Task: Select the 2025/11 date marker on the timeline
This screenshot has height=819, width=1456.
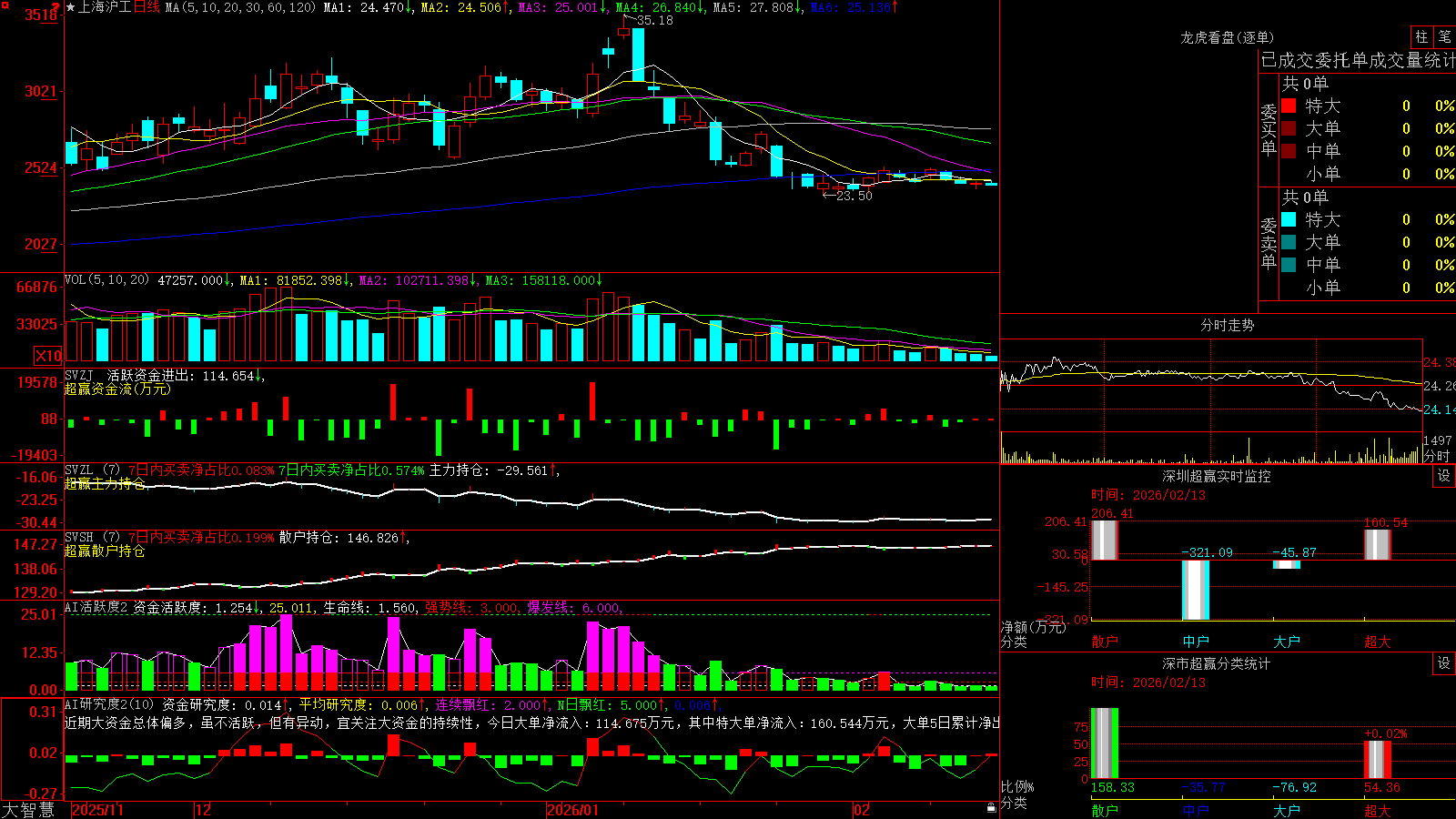Action: (x=97, y=810)
